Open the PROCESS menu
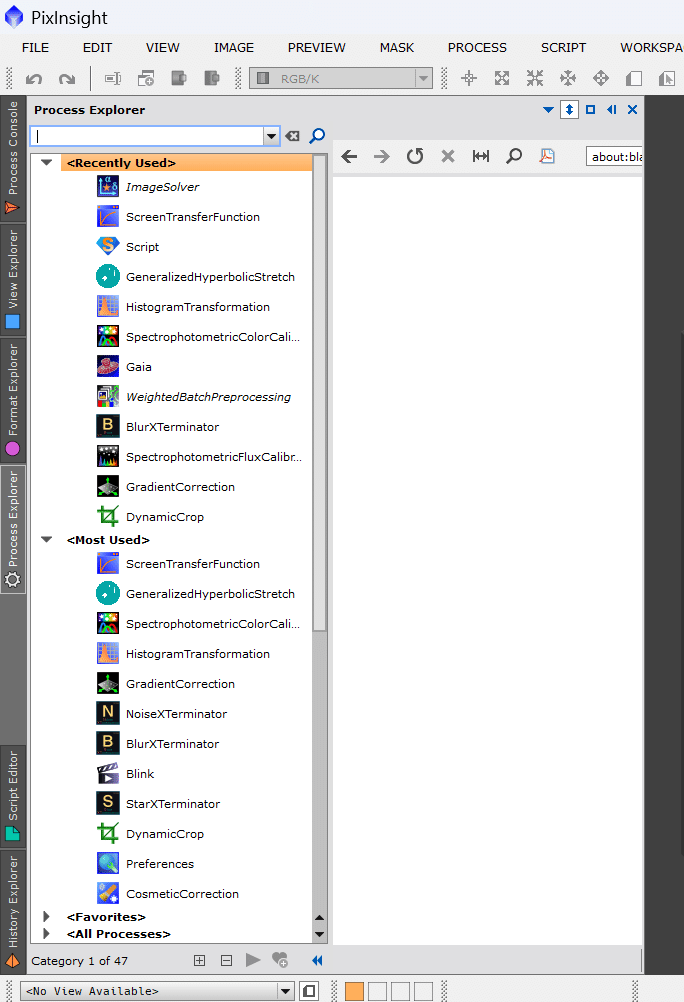Image resolution: width=684 pixels, height=1002 pixels. tap(477, 48)
